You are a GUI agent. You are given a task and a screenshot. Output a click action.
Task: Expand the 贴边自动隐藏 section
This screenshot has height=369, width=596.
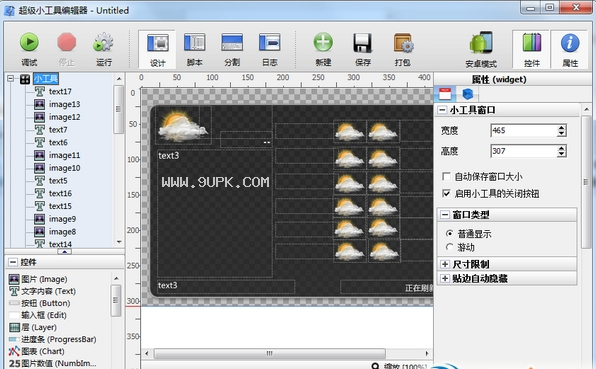(445, 279)
